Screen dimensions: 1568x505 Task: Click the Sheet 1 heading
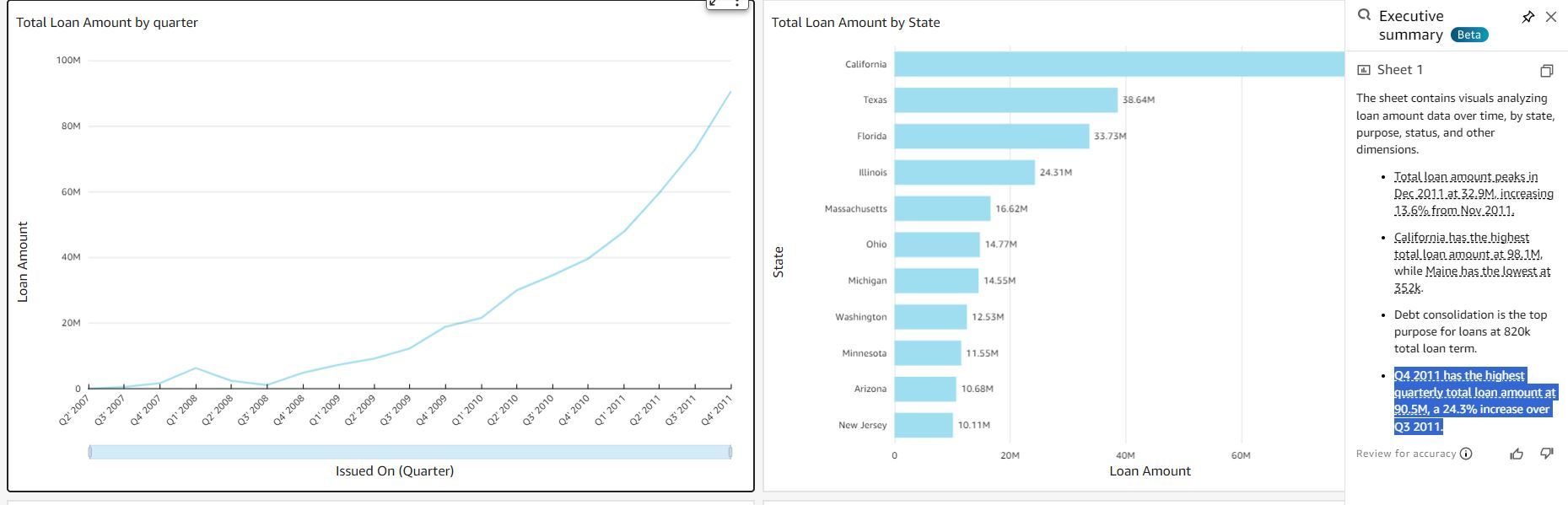coord(1400,70)
